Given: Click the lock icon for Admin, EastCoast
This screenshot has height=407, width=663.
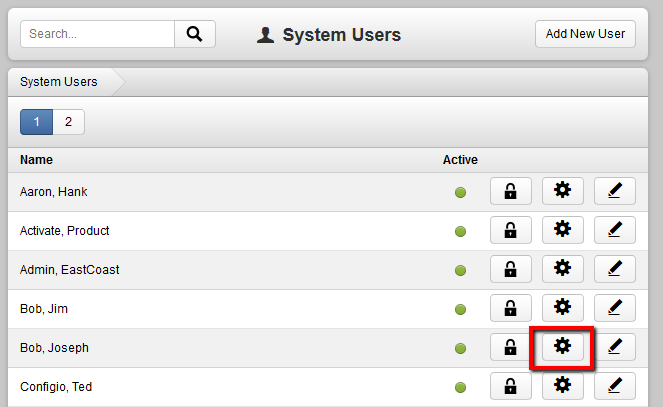Looking at the screenshot, I should click(511, 269).
